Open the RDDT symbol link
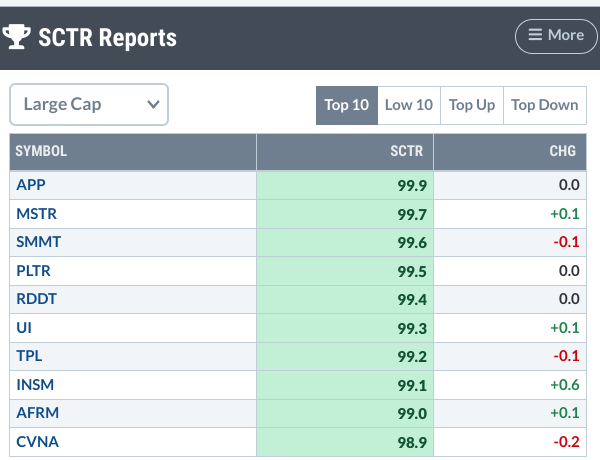Image resolution: width=600 pixels, height=460 pixels. 36,299
